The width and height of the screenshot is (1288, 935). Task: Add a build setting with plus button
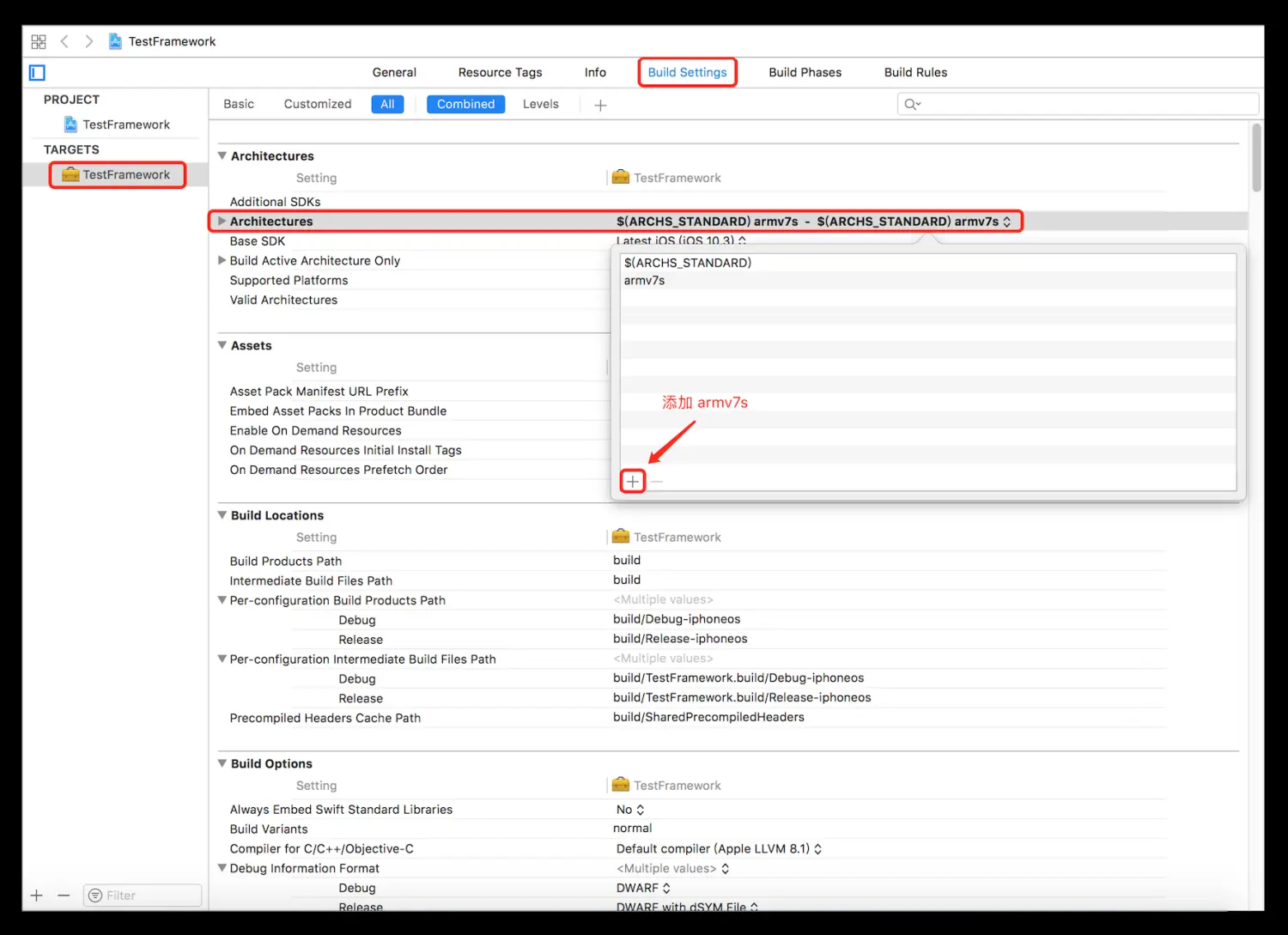pyautogui.click(x=601, y=105)
